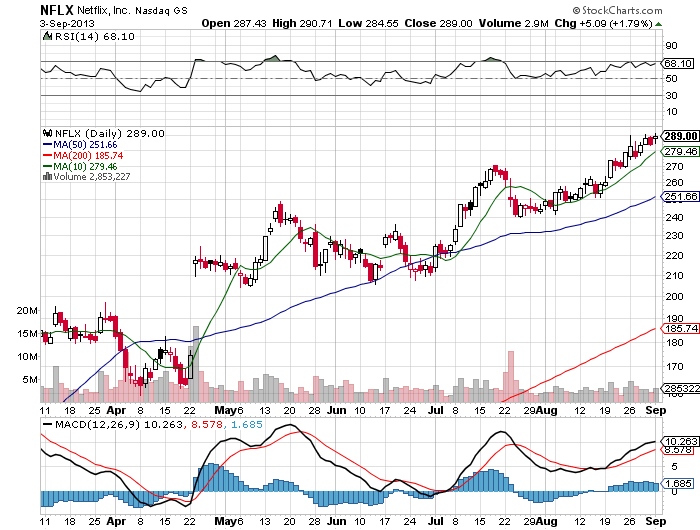Screen dimensions: 700x530
Task: Click the 'Volume 2.9M' header value
Action: coord(513,23)
